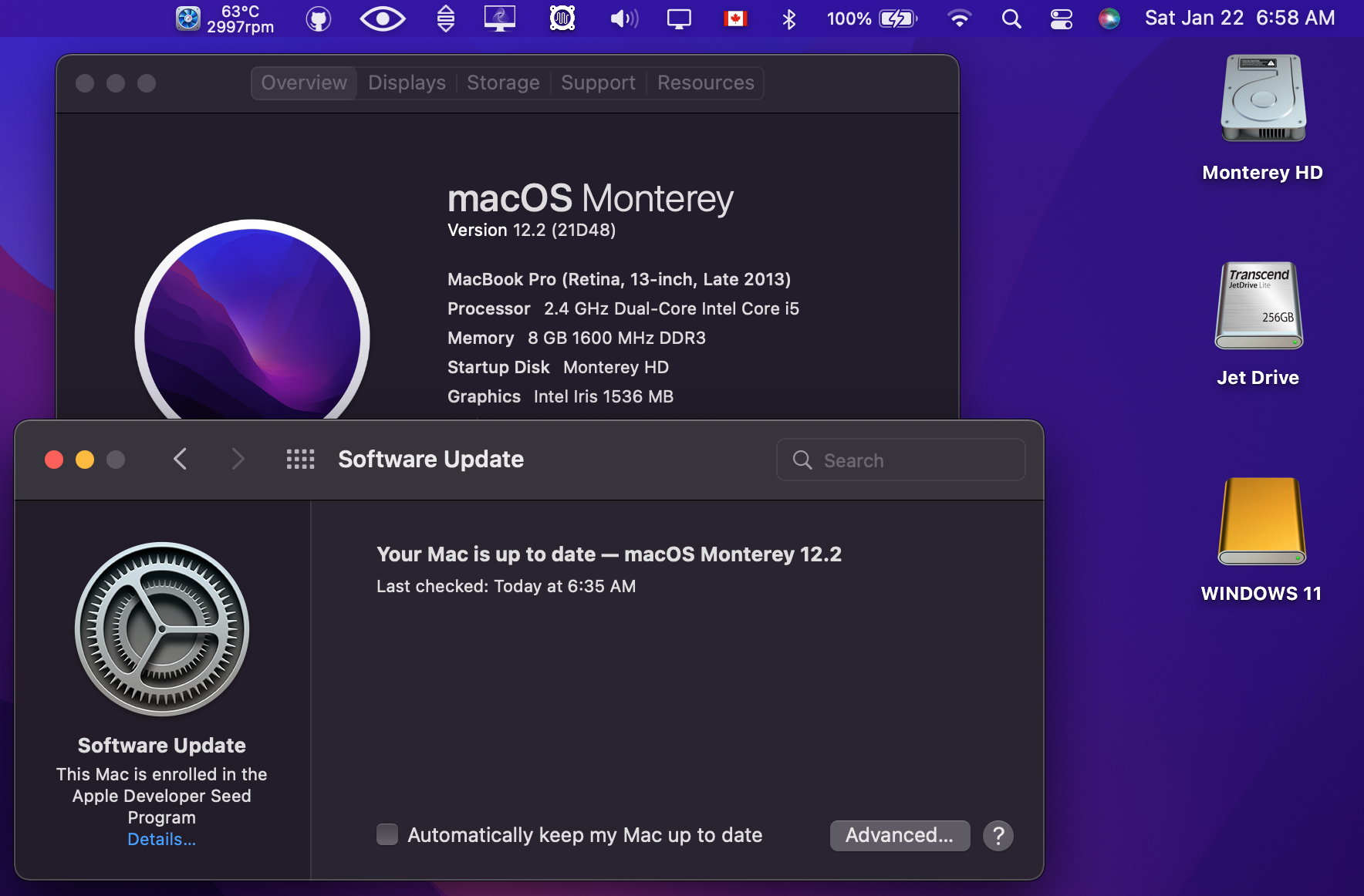Open the screen sharing monitor menu bar icon
Viewport: 1364px width, 896px height.
tap(500, 19)
